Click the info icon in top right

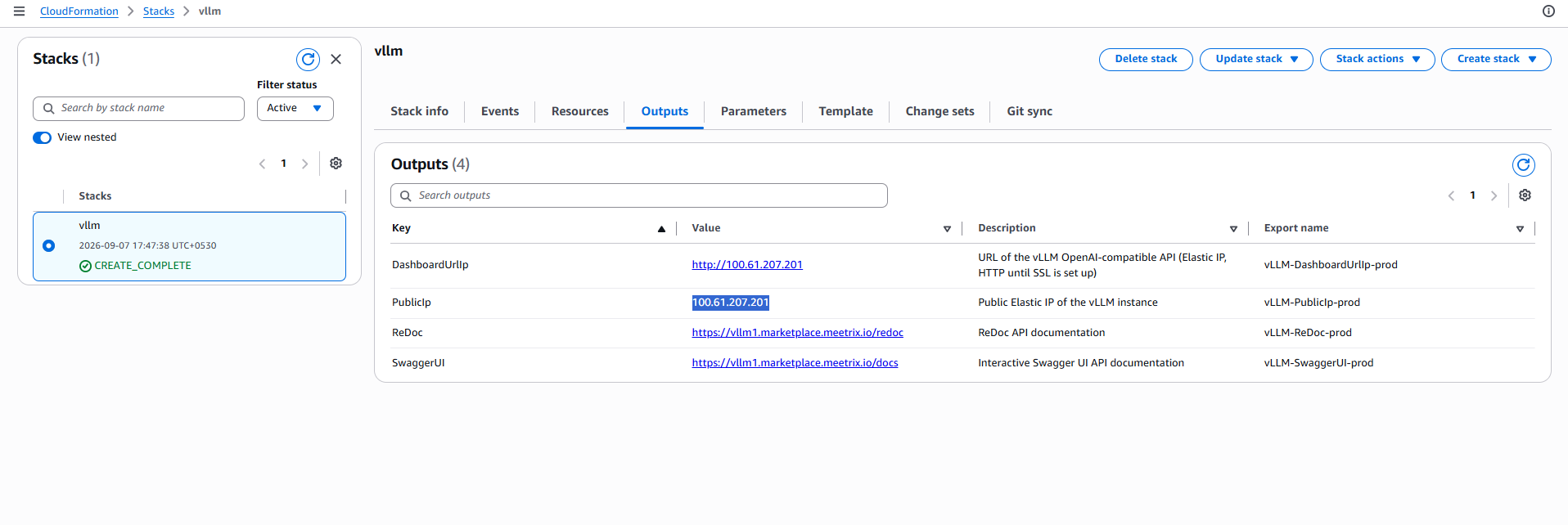pos(1548,11)
